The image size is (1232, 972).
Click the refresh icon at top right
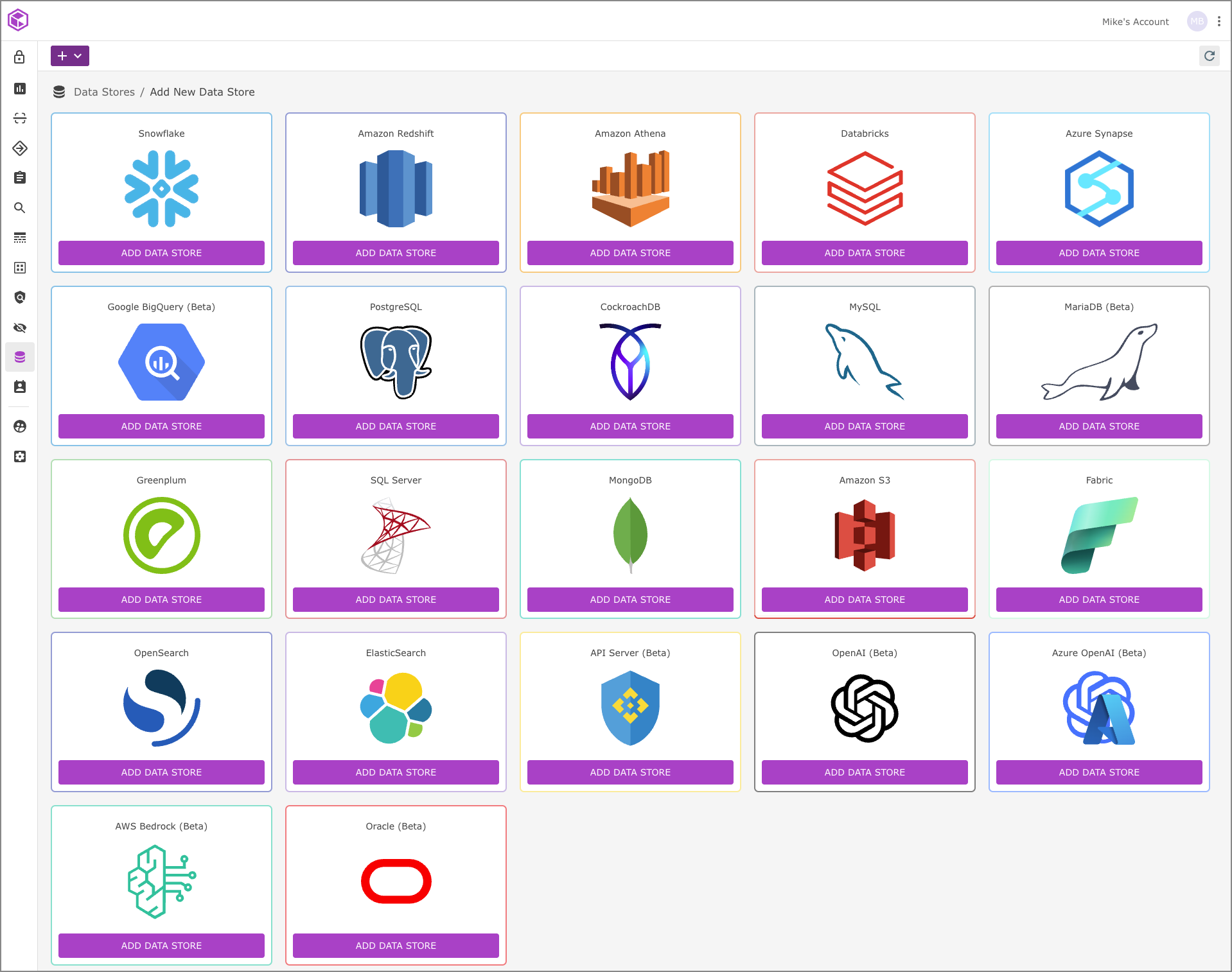click(1209, 56)
